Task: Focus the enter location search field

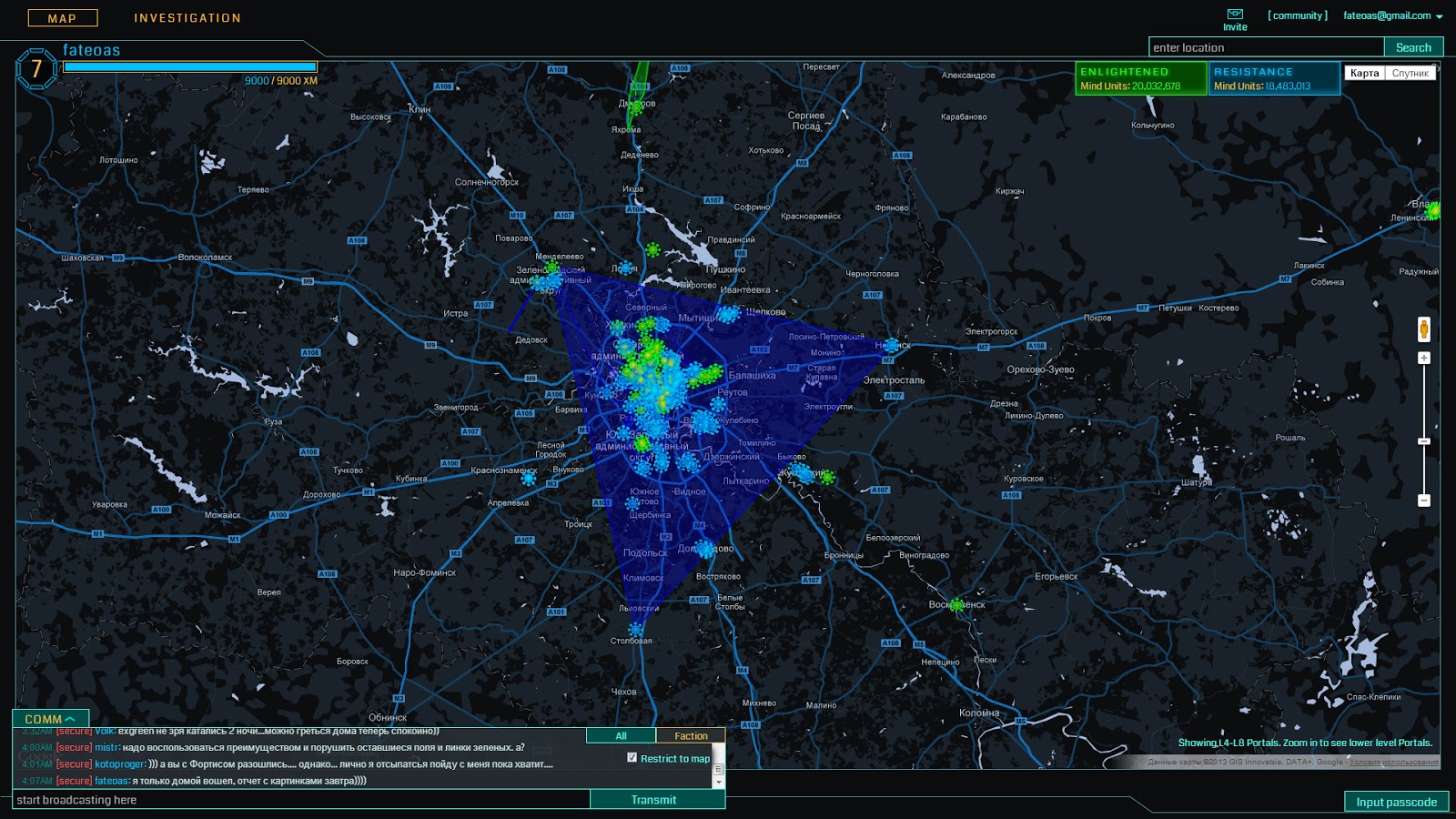Action: 1266,47
